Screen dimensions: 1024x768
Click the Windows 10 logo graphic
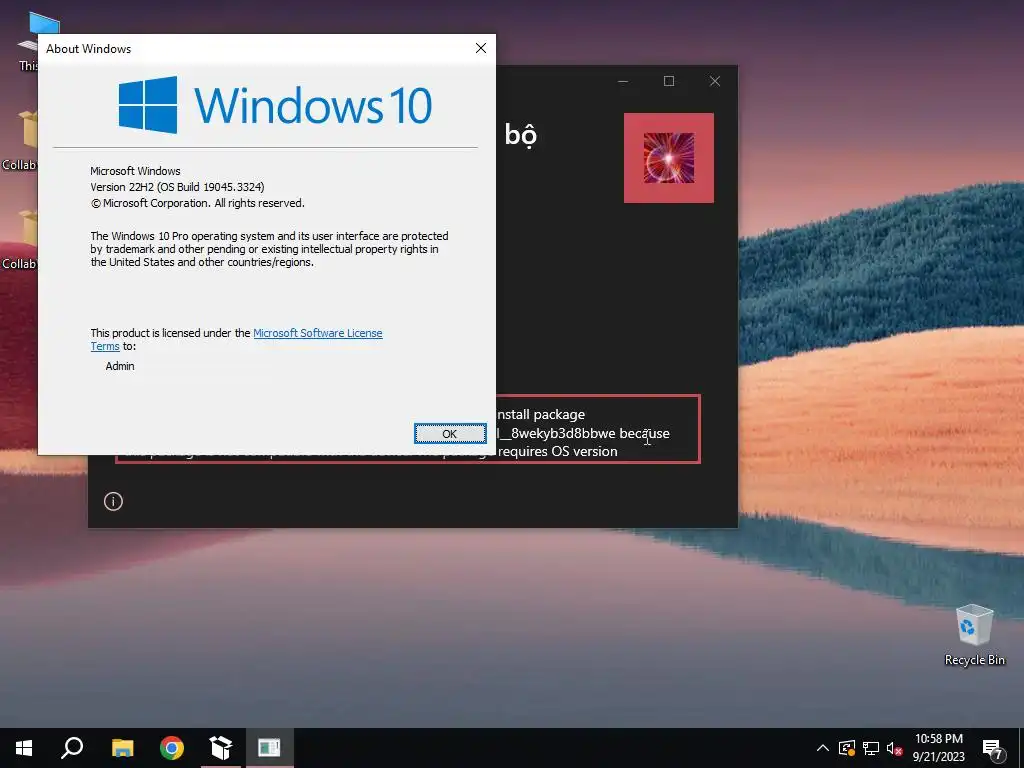click(275, 105)
